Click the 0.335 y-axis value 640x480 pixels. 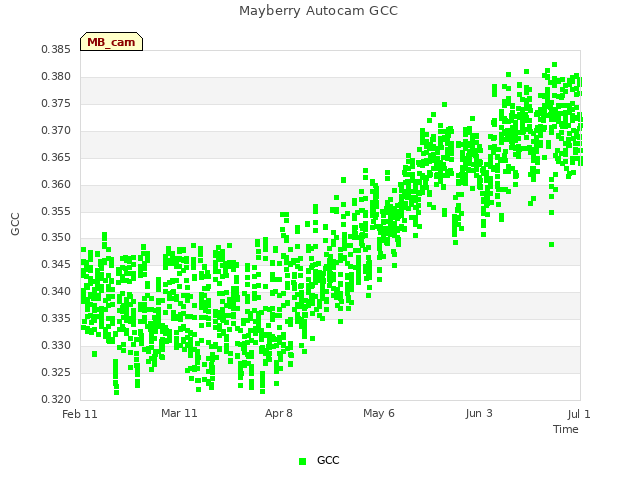tap(56, 318)
